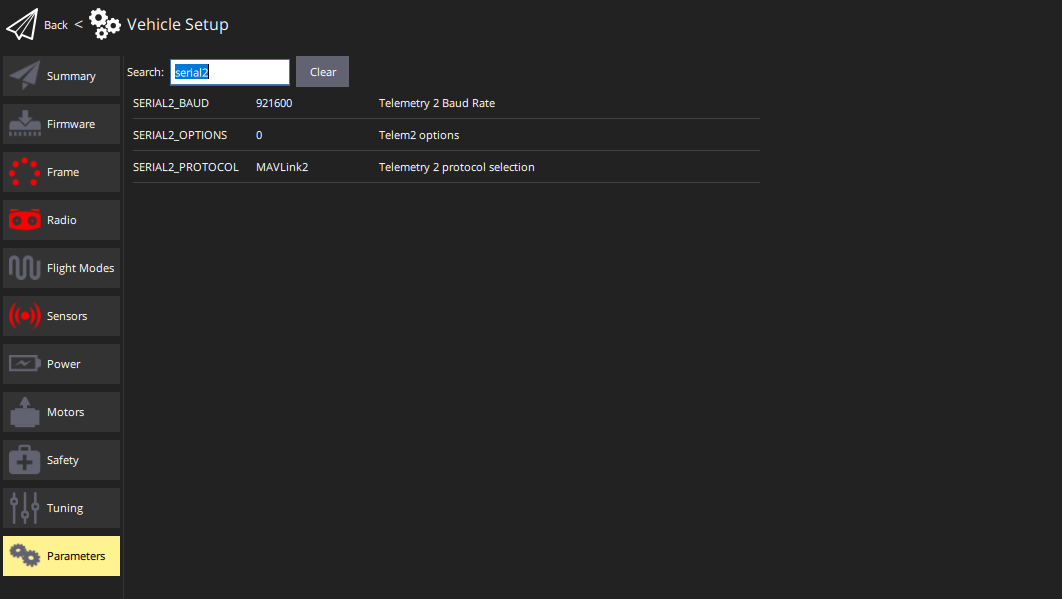Select the Motors icon in sidebar
The width and height of the screenshot is (1062, 599).
25,412
